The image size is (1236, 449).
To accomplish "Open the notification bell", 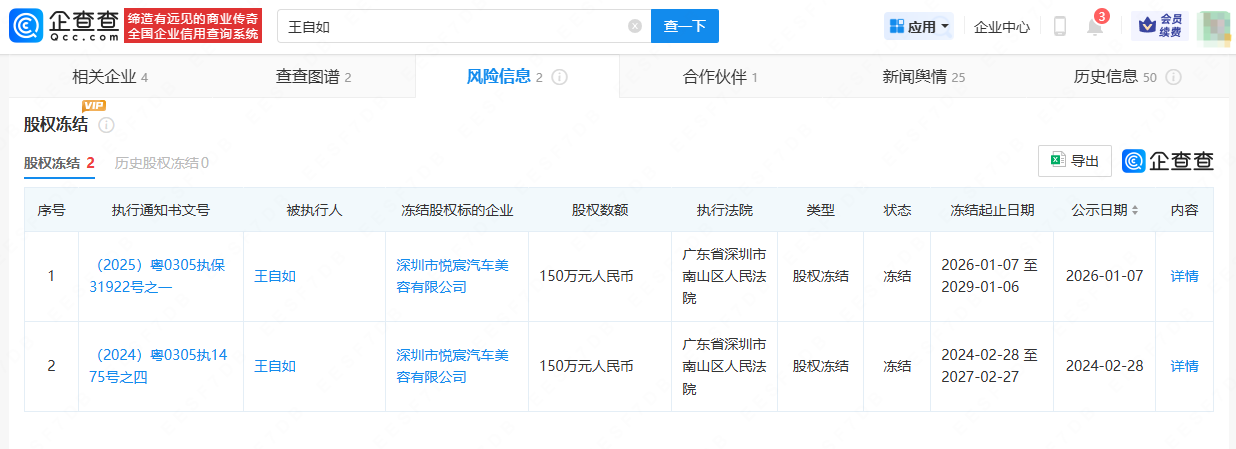I will tap(1095, 27).
